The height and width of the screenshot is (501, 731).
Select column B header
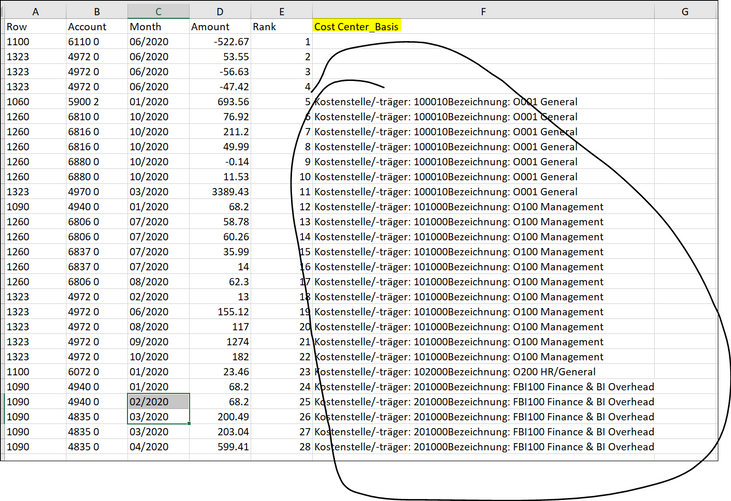(97, 12)
